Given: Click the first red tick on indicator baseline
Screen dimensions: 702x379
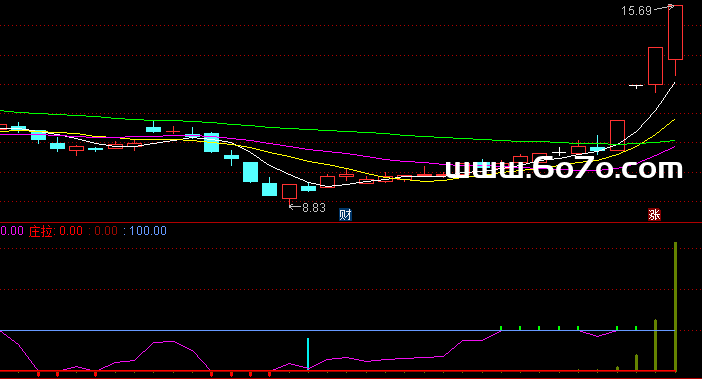Looking at the screenshot, I should pos(39,373).
